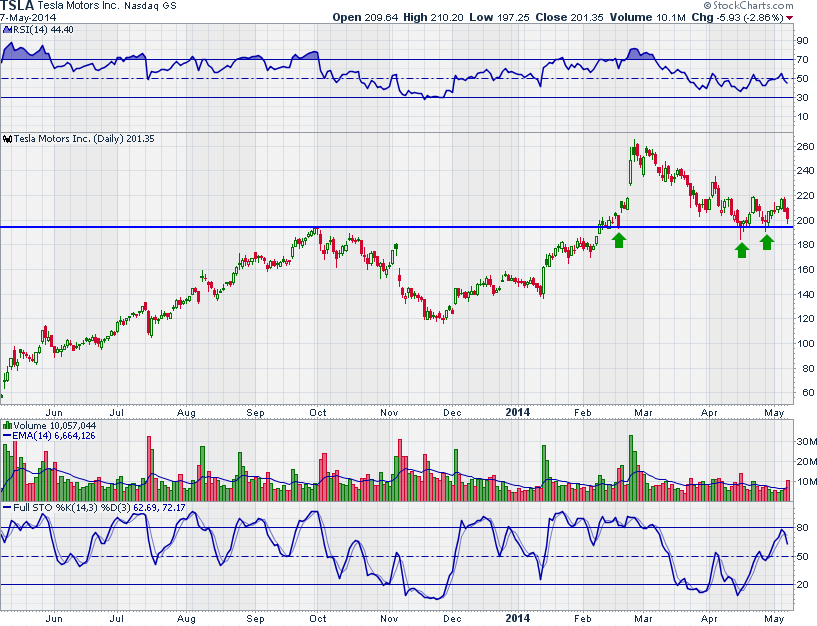The image size is (817, 626).
Task: Click the 140 price axis label
Action: 805,294
